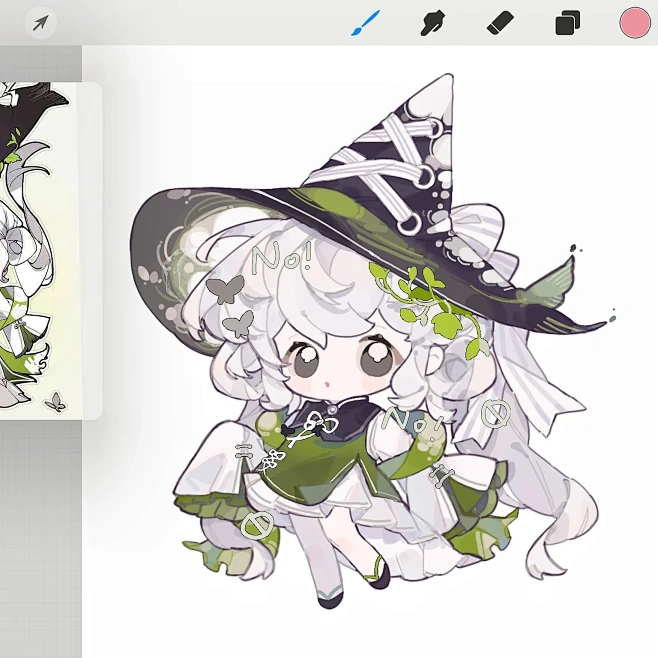
Task: Select the Eraser tool
Action: [x=500, y=23]
